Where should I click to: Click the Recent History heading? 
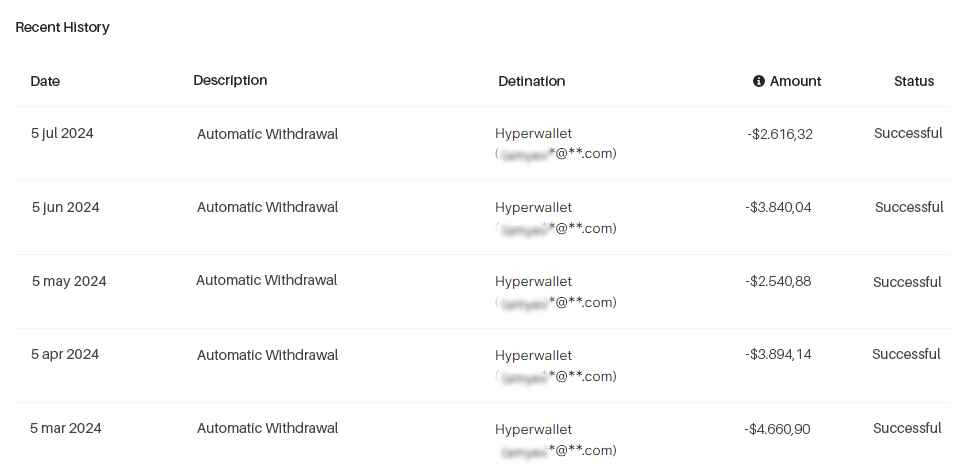click(x=62, y=27)
